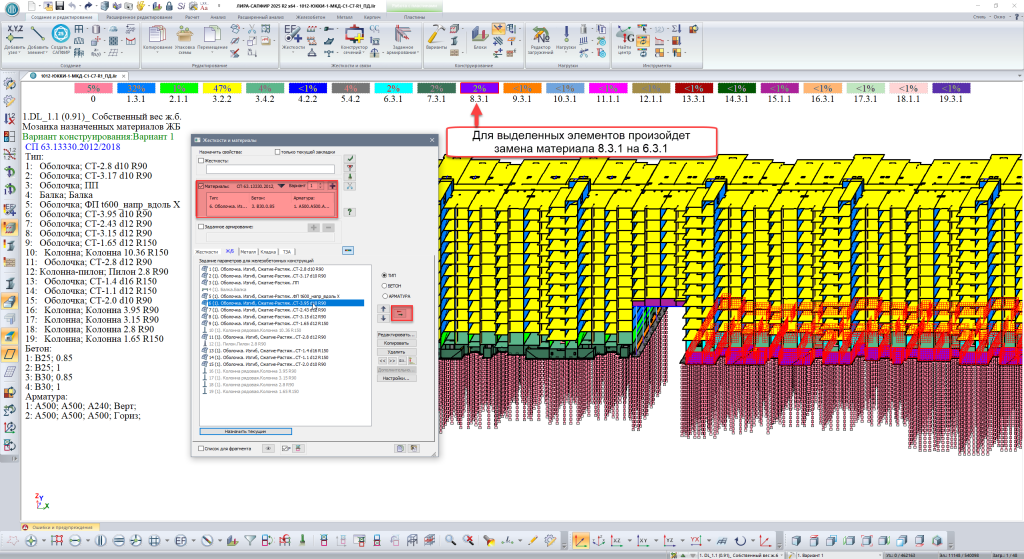
Task: Click the 'Копировать' button in dialog
Action: click(397, 343)
